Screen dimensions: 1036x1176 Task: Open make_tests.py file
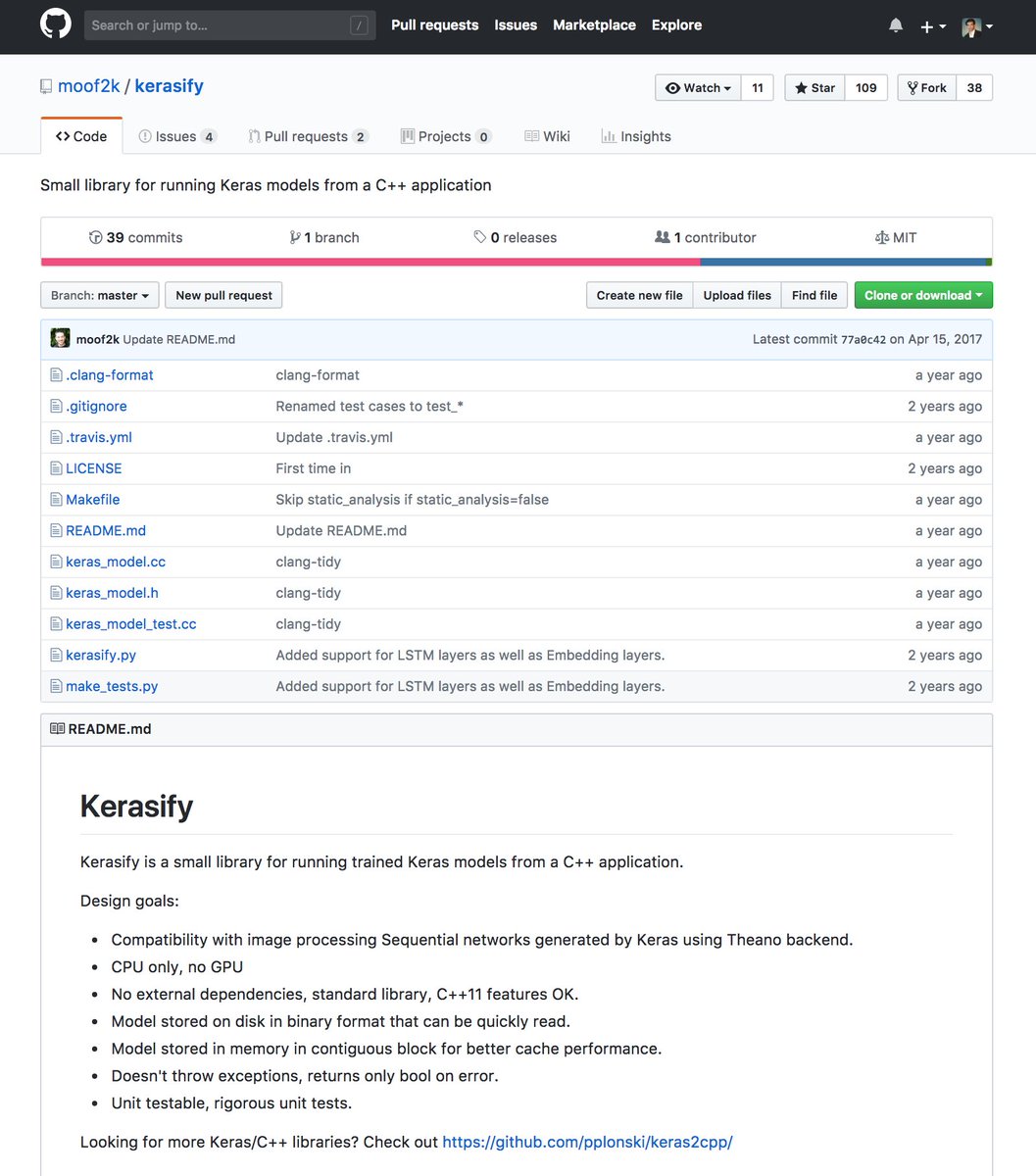(112, 686)
